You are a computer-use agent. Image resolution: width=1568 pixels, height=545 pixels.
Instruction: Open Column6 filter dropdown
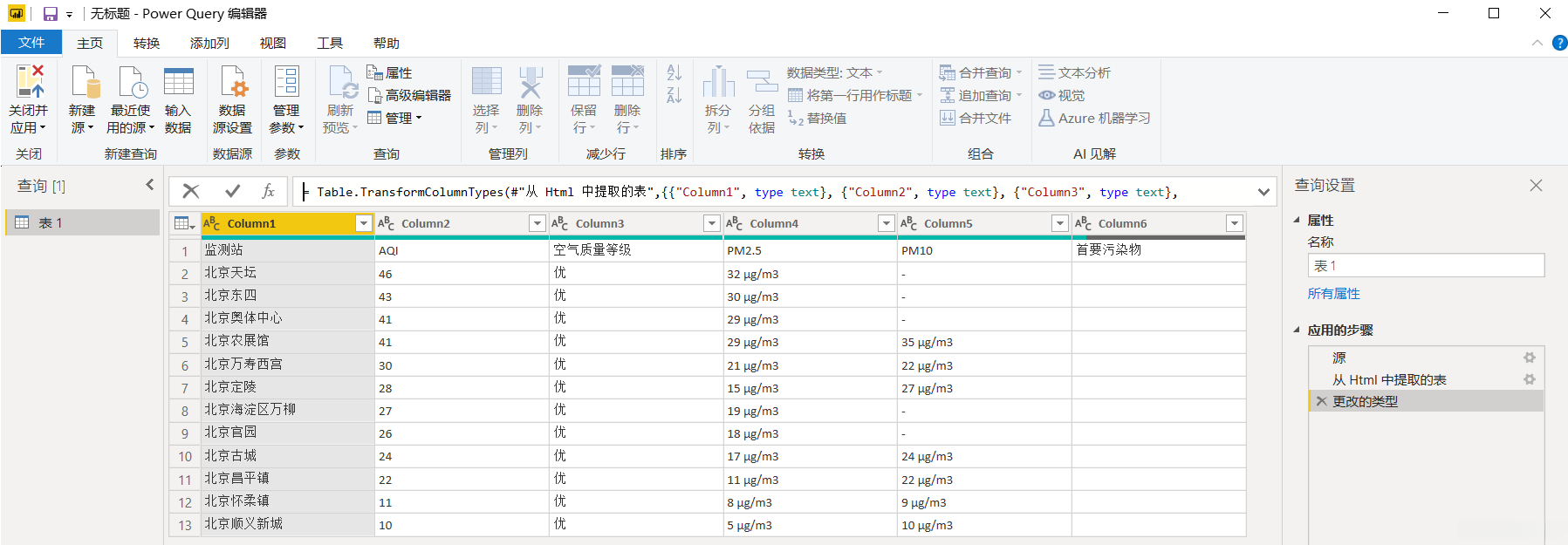[x=1235, y=224]
